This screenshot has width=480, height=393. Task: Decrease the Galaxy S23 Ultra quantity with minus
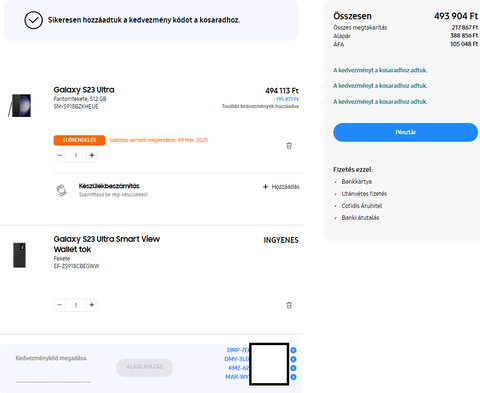pyautogui.click(x=60, y=155)
